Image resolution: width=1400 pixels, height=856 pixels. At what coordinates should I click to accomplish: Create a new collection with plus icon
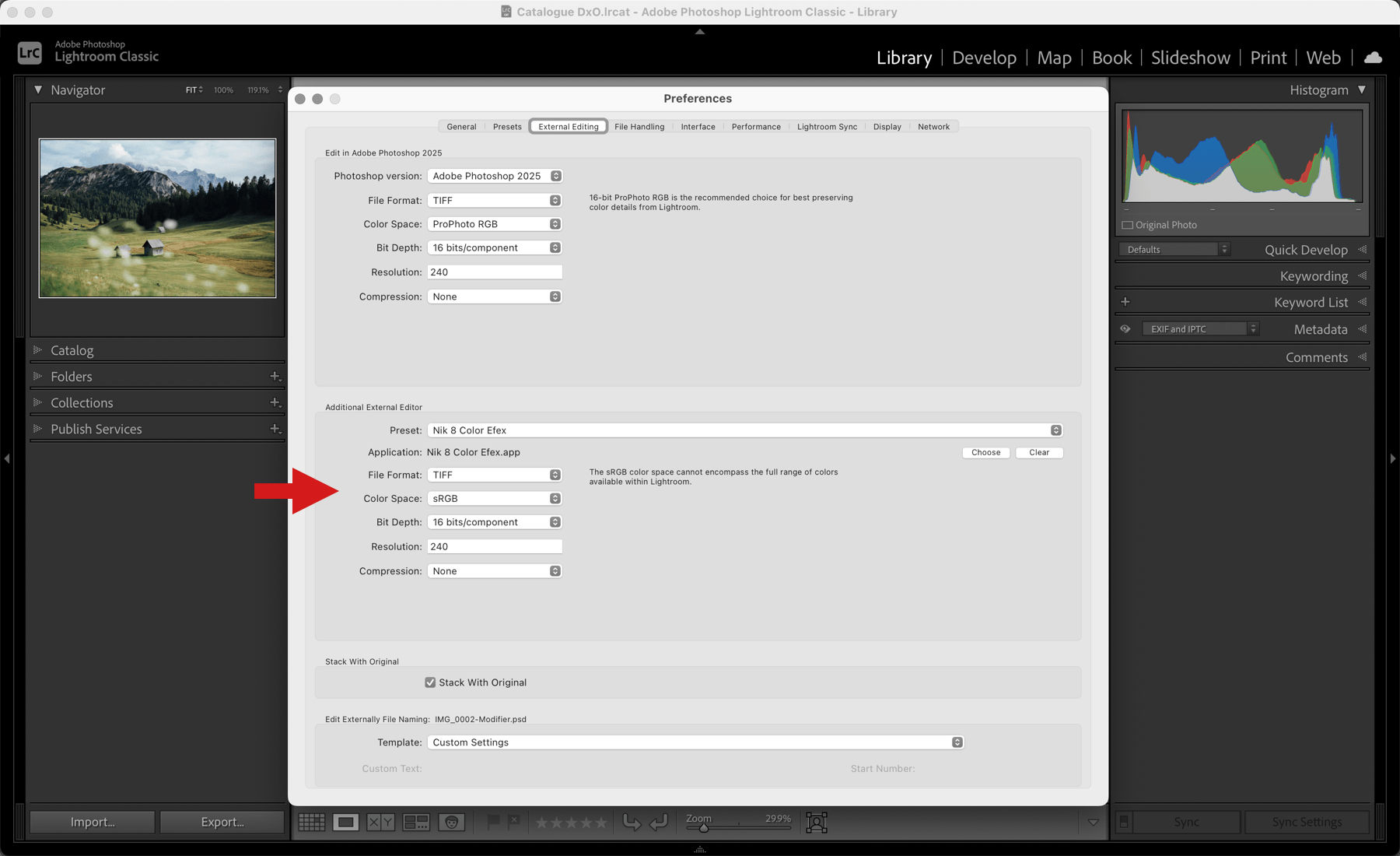click(x=275, y=402)
